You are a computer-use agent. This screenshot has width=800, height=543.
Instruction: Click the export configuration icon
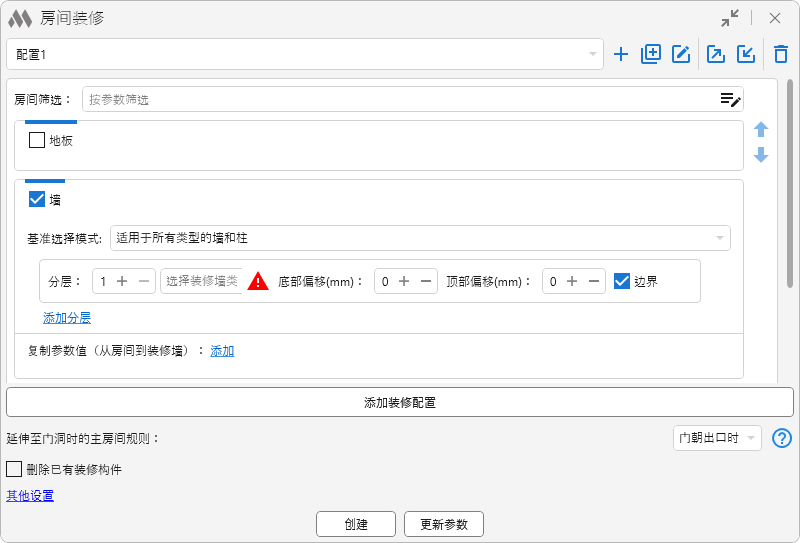coord(716,55)
